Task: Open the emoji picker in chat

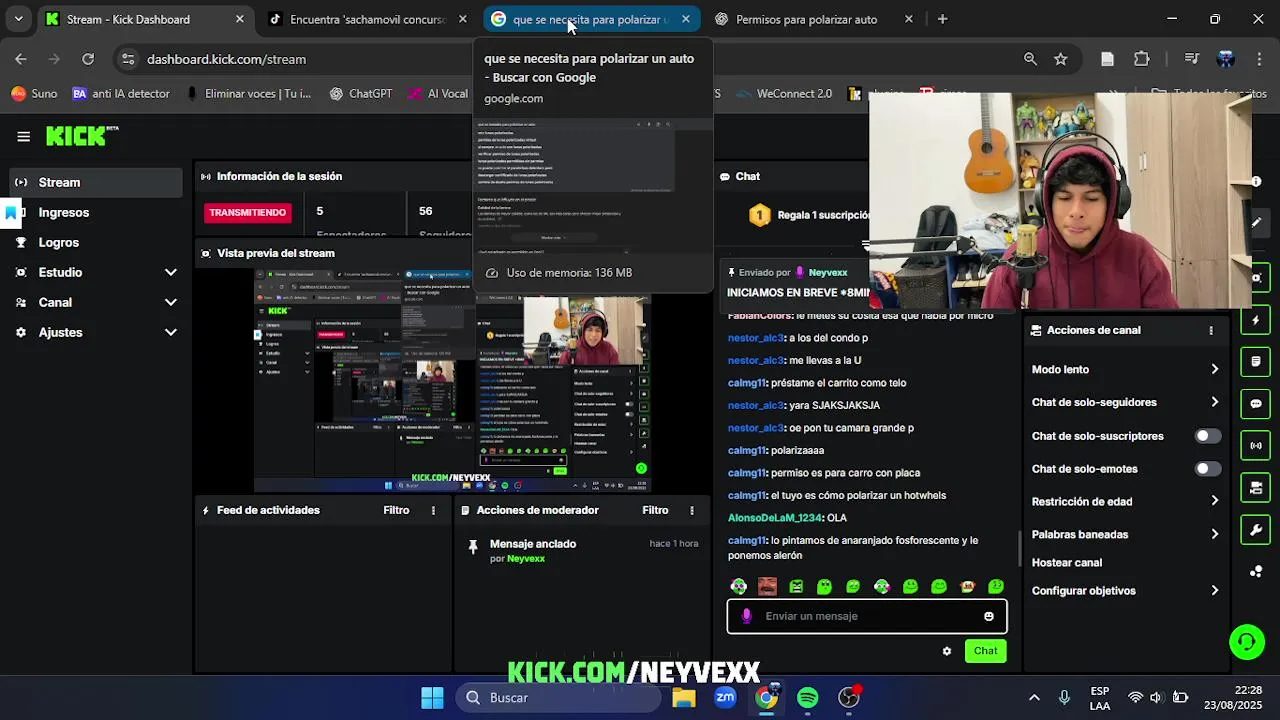Action: click(989, 616)
